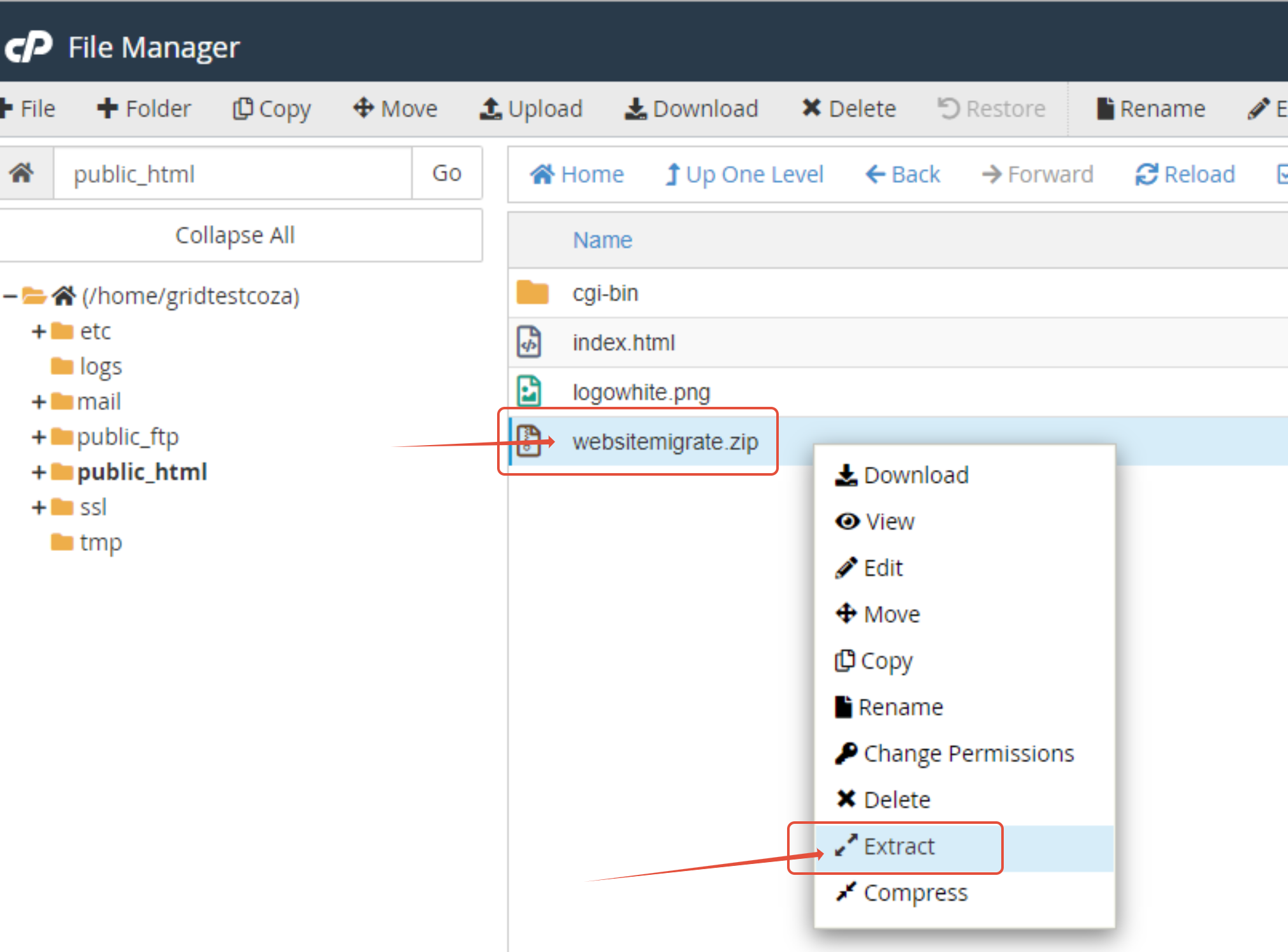Click the Up One Level link
The image size is (1288, 952).
(x=744, y=174)
